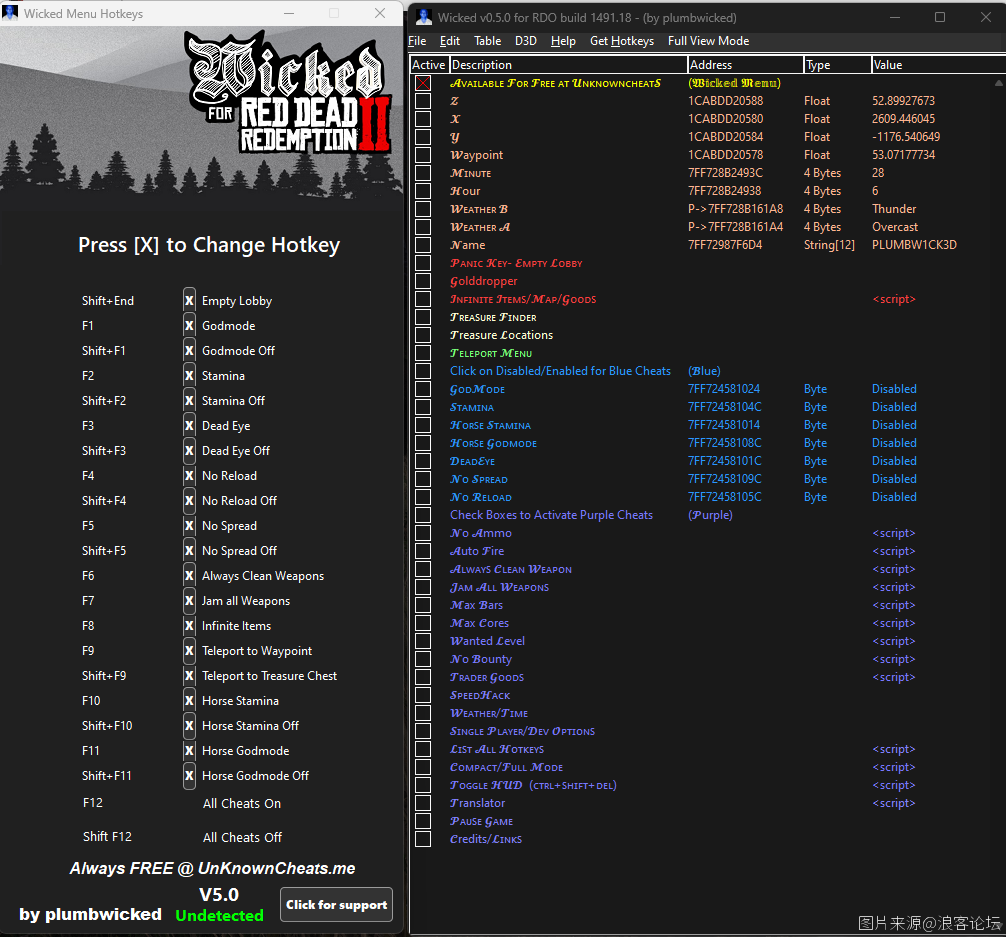This screenshot has width=1006, height=937.
Task: Click the Wicked Menu Hotkeys window title icon
Action: point(10,13)
